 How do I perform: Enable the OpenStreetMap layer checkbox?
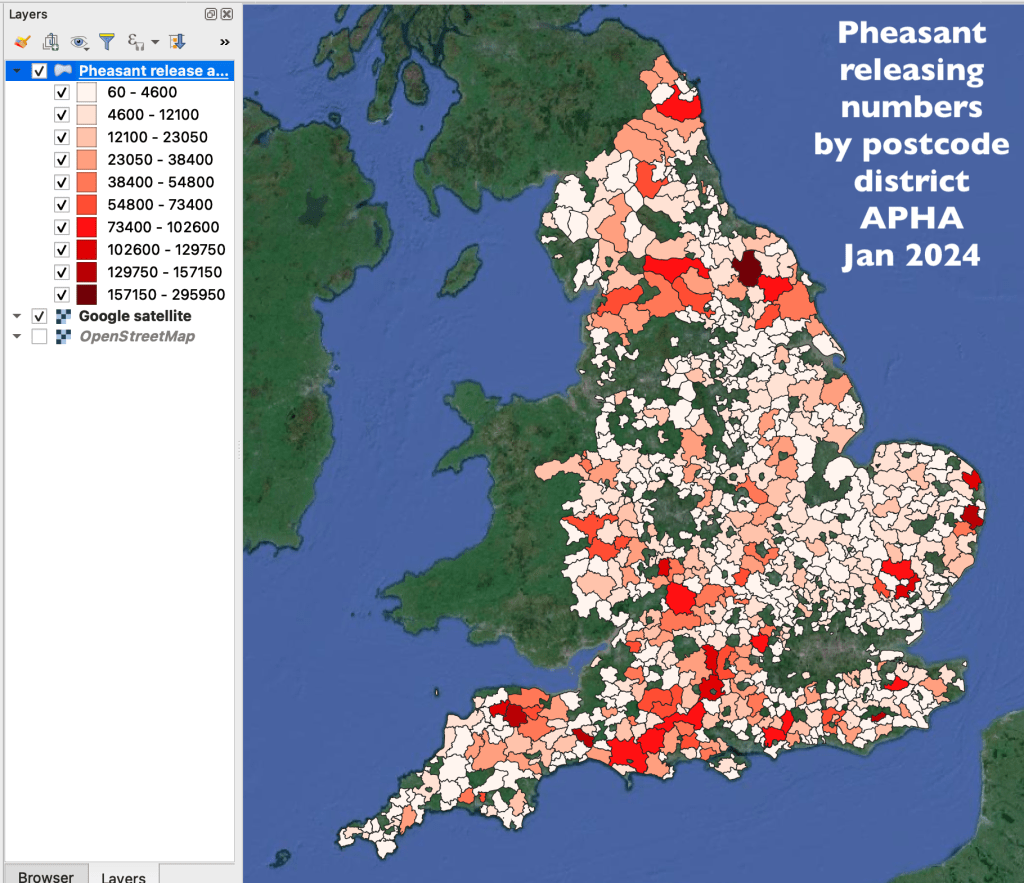pyautogui.click(x=40, y=337)
